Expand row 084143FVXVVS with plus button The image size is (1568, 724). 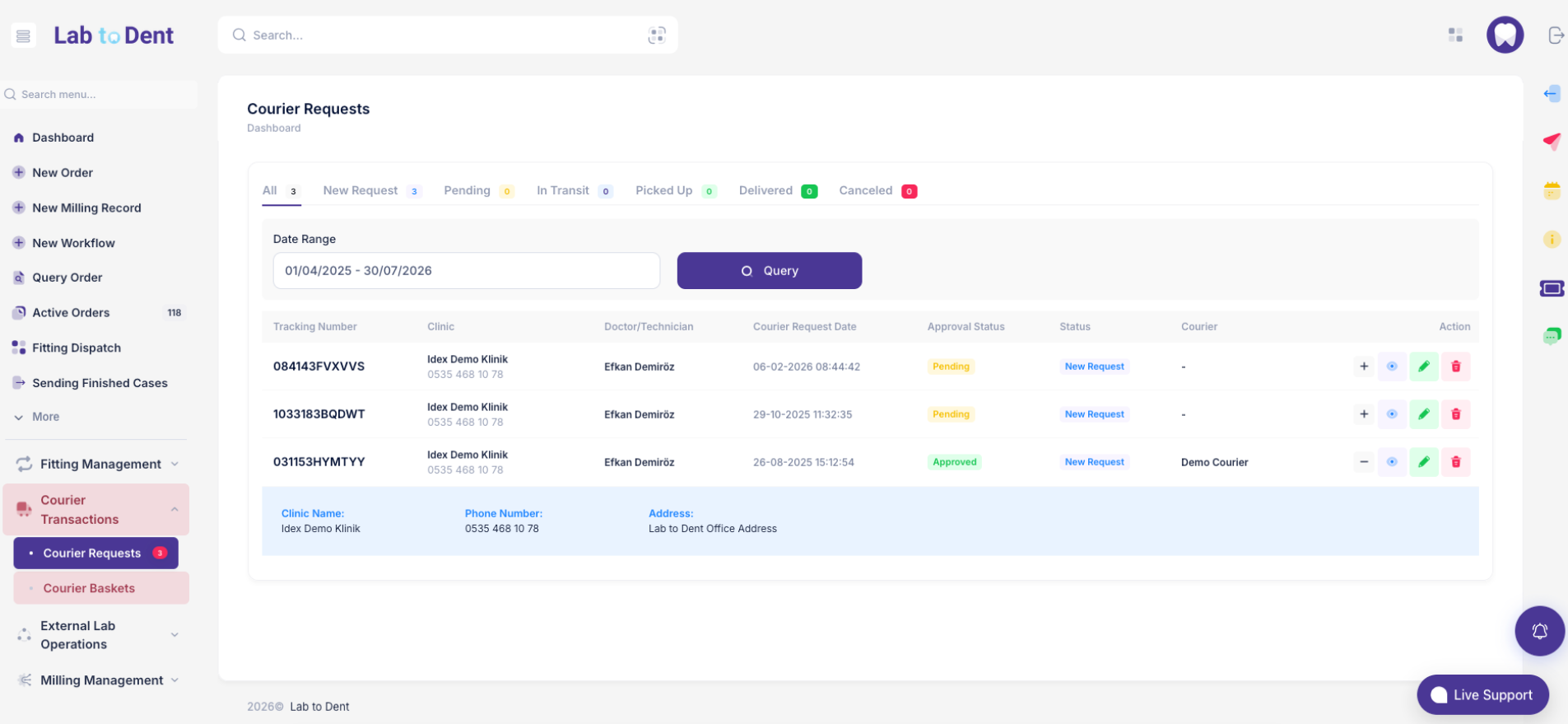(x=1364, y=367)
